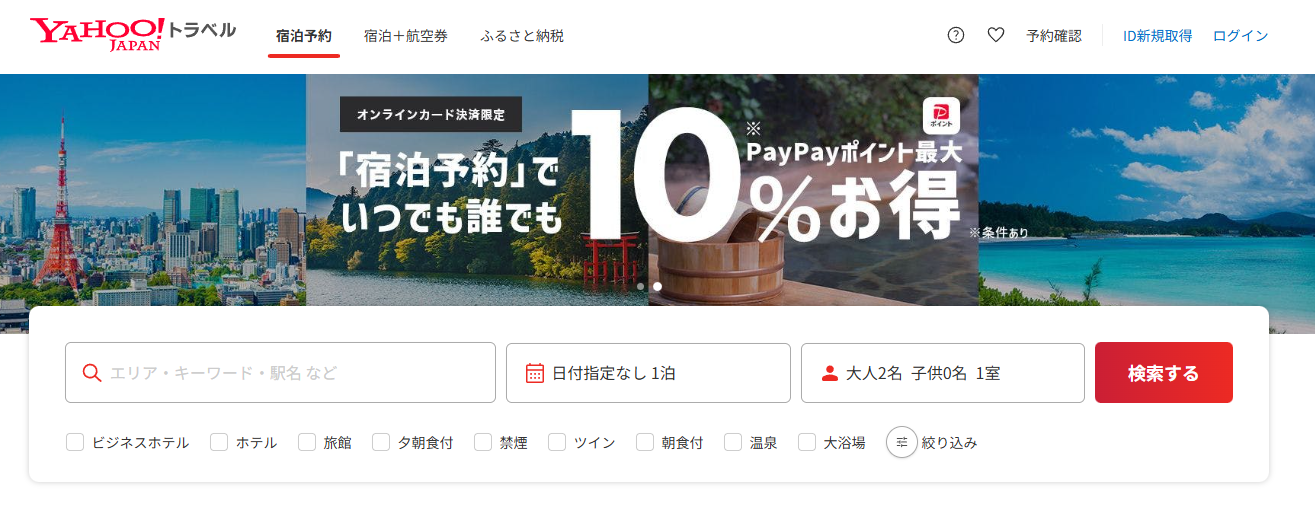Image resolution: width=1315 pixels, height=525 pixels.
Task: Open the 絞り込み filter icon
Action: (x=902, y=442)
